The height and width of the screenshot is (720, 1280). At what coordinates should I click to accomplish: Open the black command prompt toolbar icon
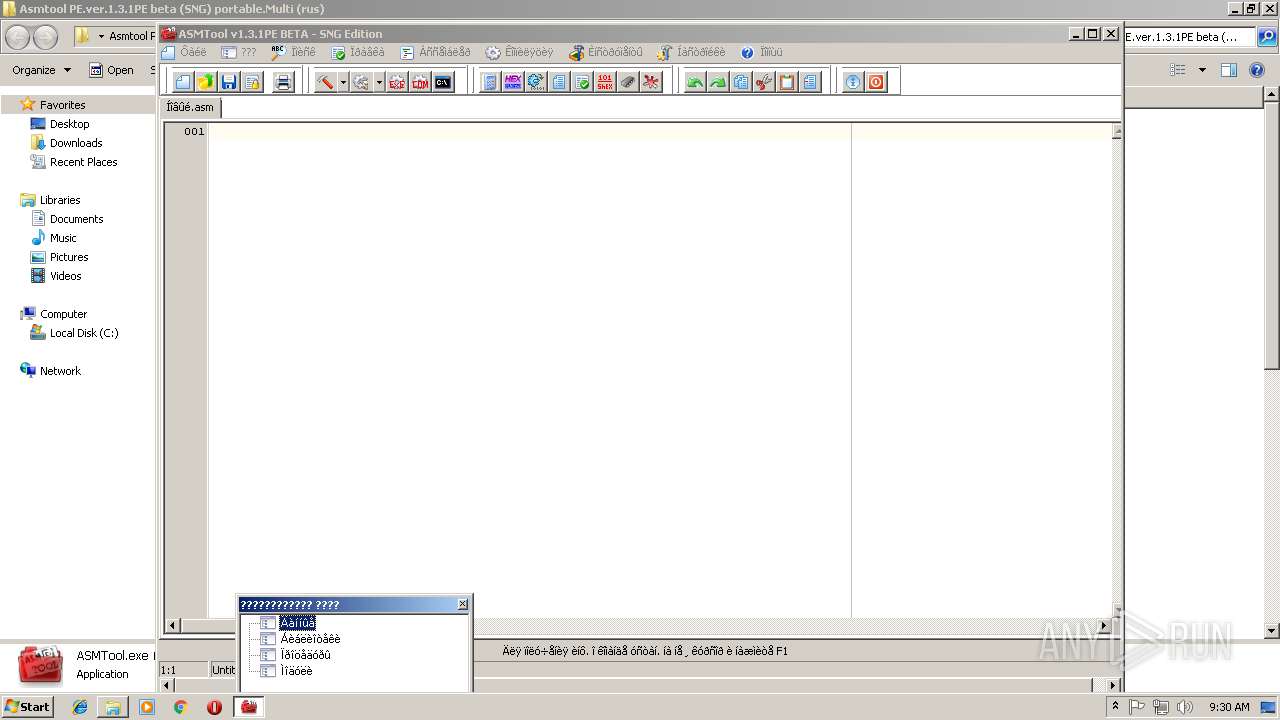[443, 82]
